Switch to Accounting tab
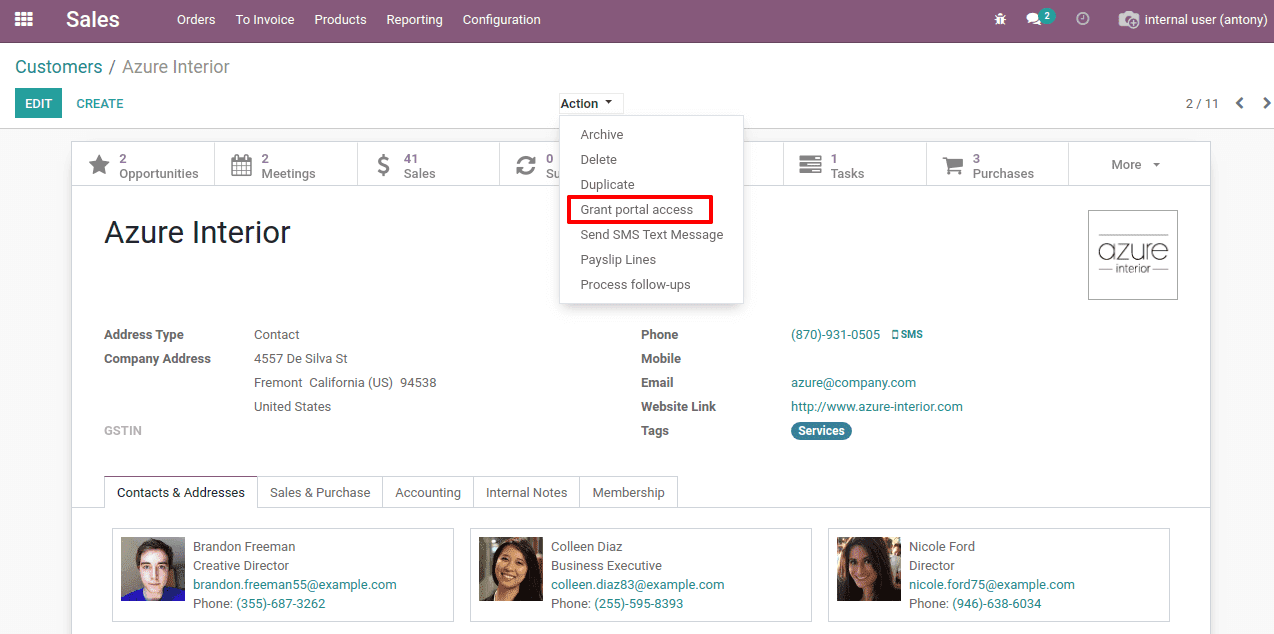1274x634 pixels. coord(428,493)
